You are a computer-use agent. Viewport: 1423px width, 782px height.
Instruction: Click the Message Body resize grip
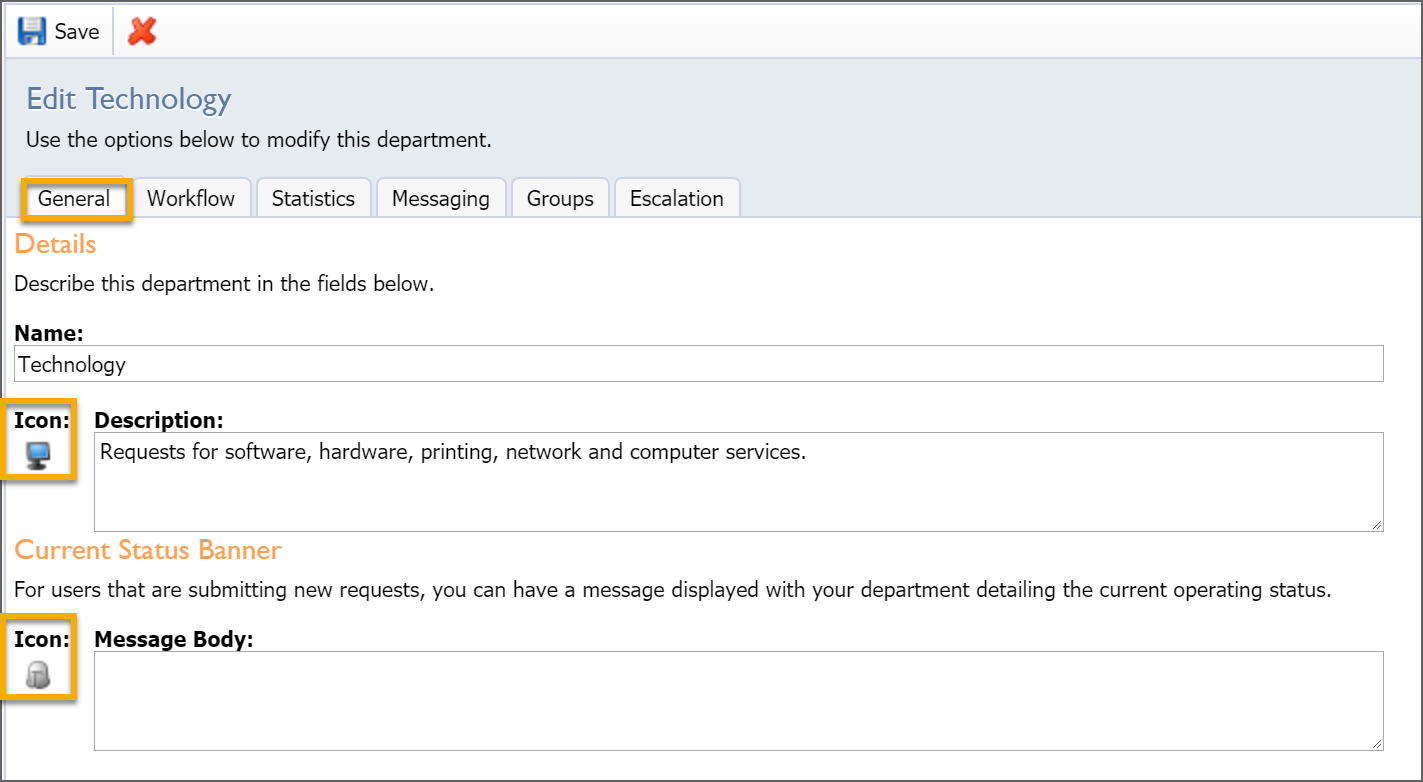coord(1376,743)
